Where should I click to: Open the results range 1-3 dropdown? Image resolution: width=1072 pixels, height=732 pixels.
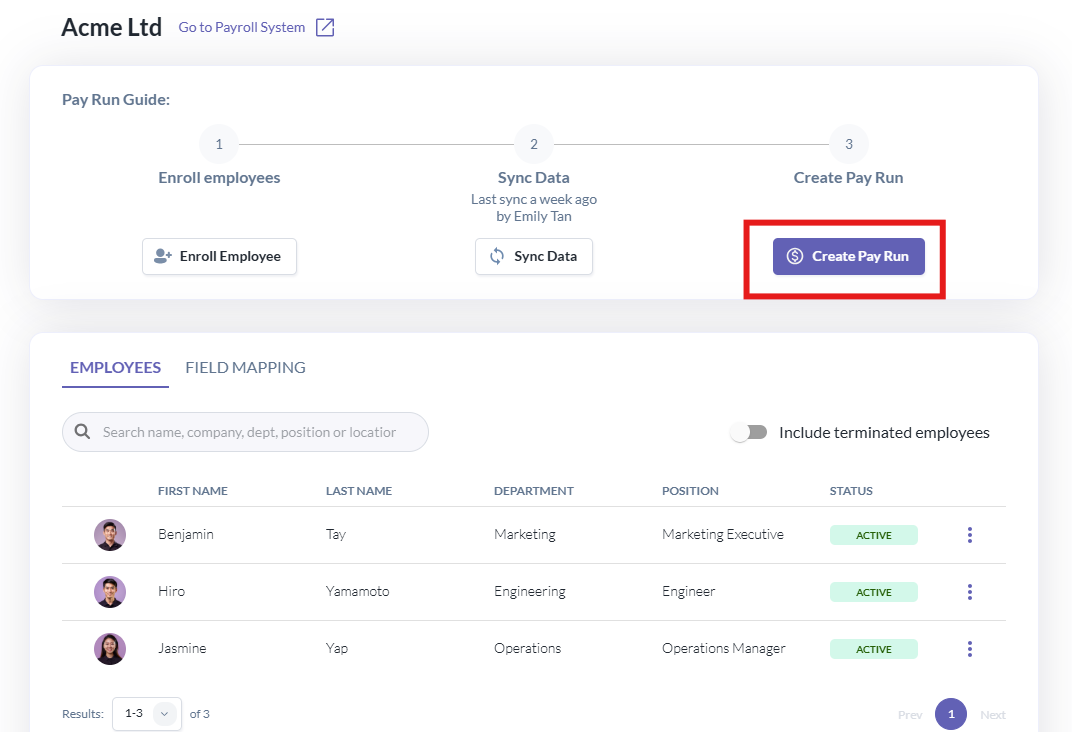pos(147,714)
